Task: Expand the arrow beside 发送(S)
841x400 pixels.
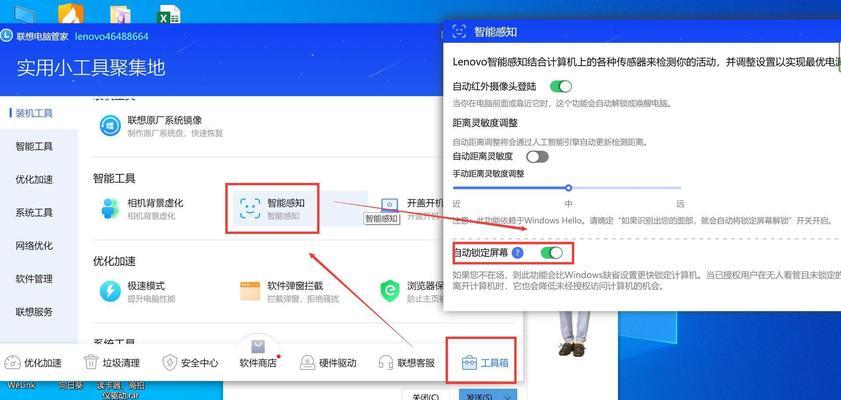Action: coord(508,396)
